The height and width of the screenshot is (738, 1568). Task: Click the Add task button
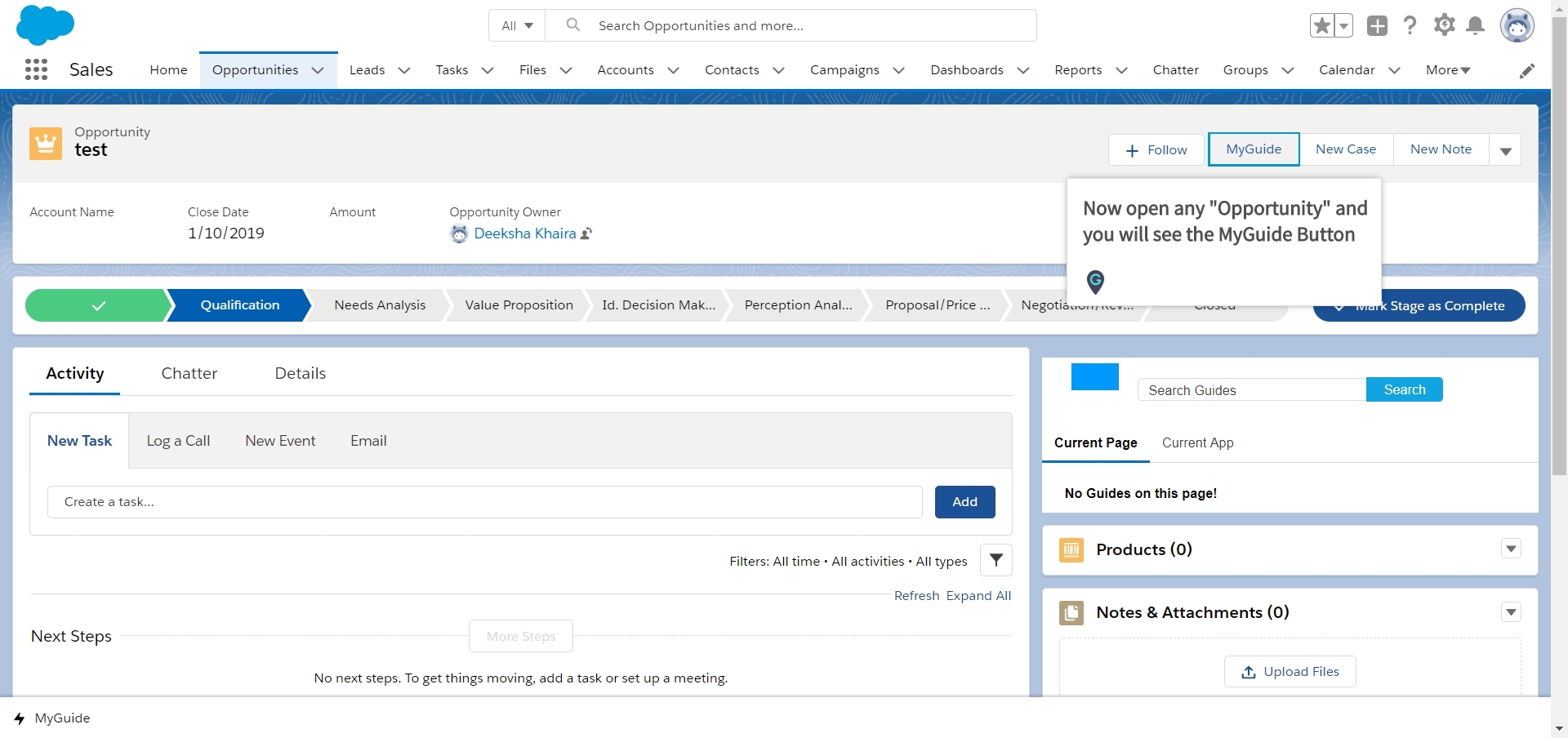[964, 502]
